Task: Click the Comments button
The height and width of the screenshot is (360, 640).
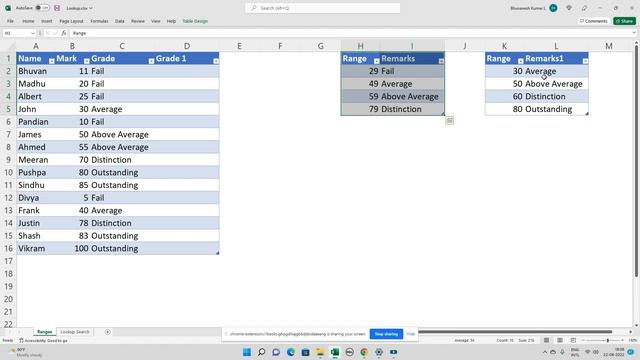Action: pos(593,21)
